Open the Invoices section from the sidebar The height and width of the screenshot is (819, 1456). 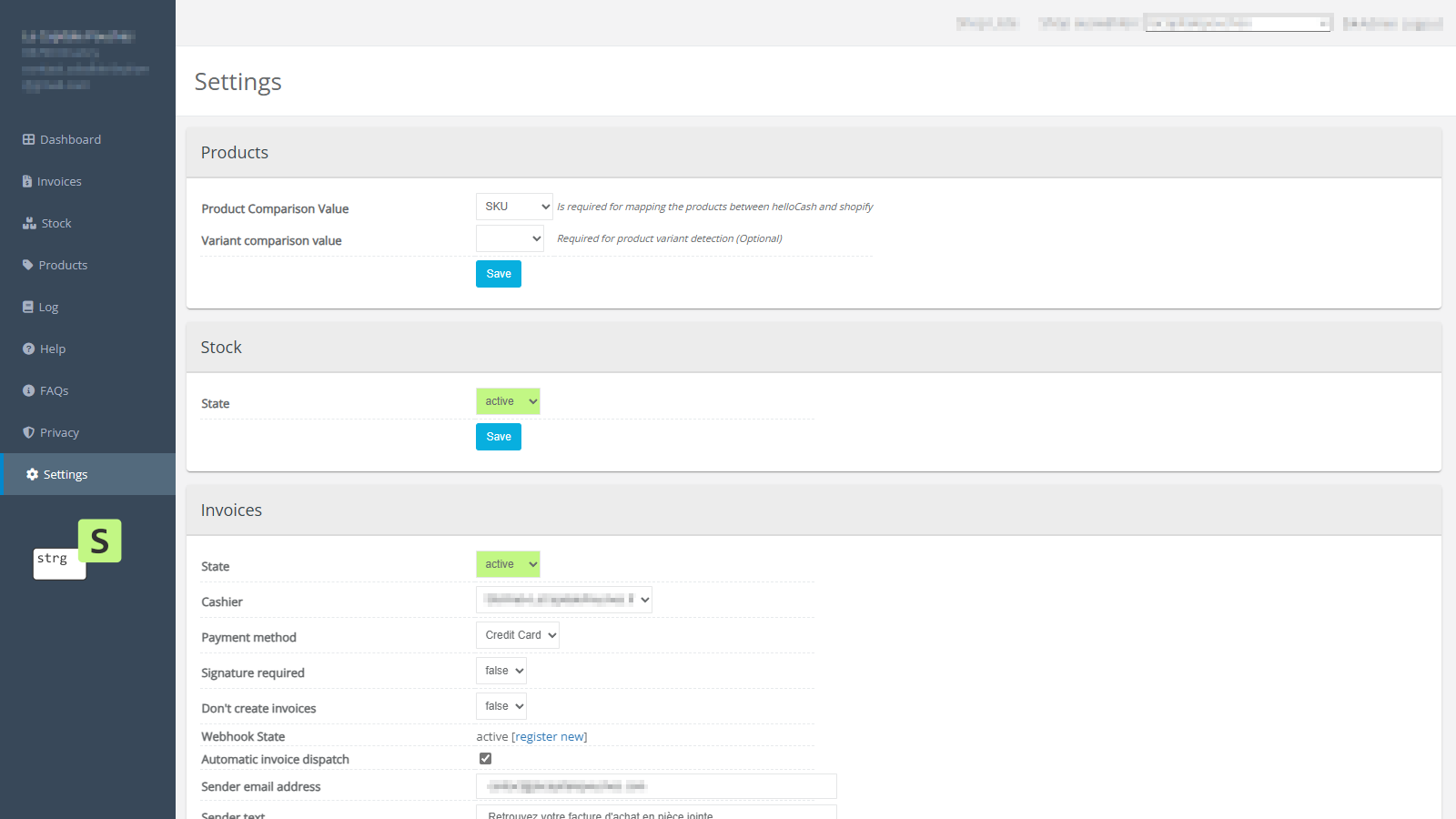60,180
